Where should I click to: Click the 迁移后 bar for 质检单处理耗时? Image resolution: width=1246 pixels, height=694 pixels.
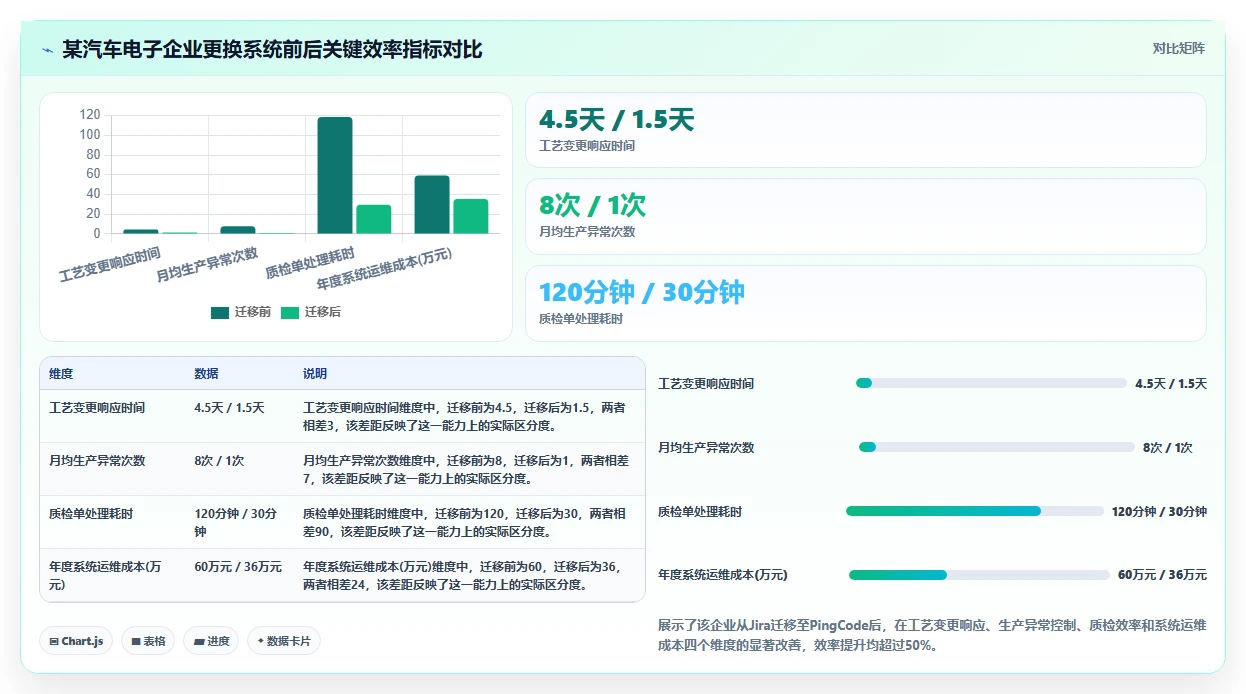point(374,219)
